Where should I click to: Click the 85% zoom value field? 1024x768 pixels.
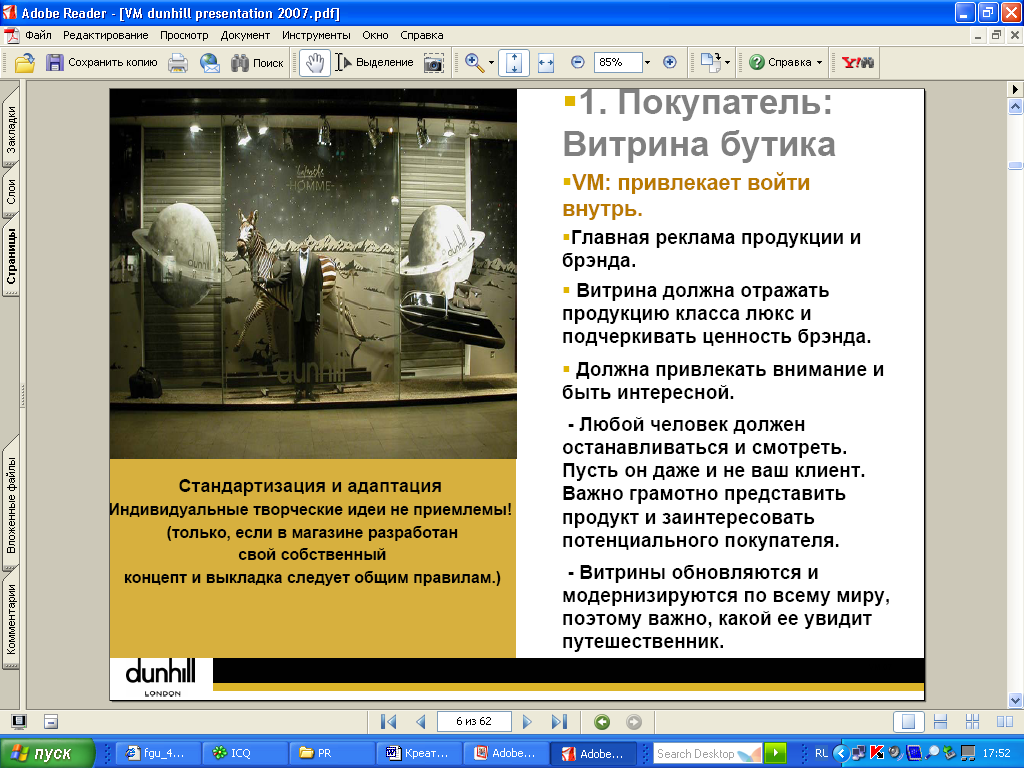click(618, 62)
